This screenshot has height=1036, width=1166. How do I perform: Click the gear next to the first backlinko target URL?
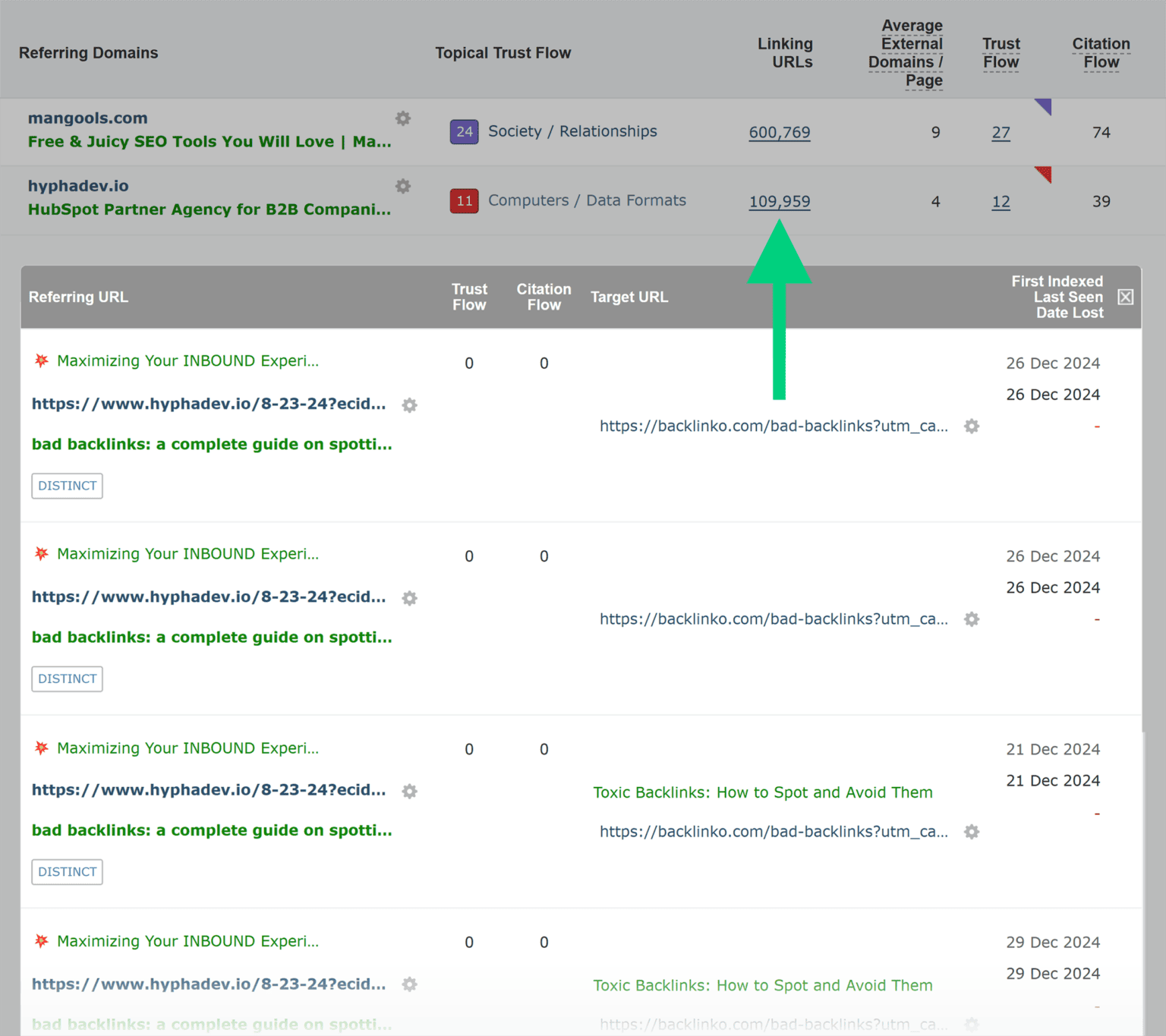[972, 426]
